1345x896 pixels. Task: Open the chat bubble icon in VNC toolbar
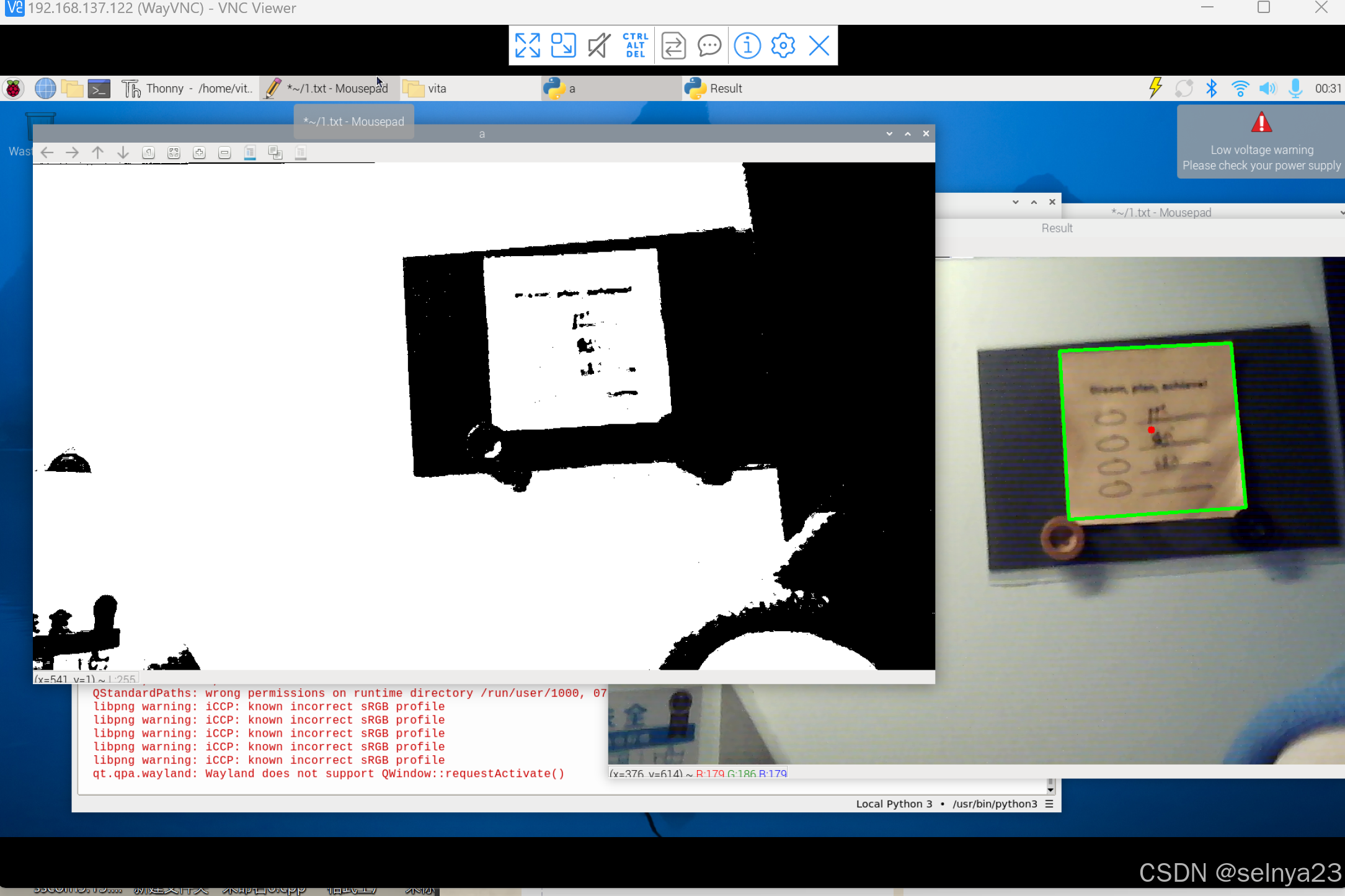pos(709,45)
